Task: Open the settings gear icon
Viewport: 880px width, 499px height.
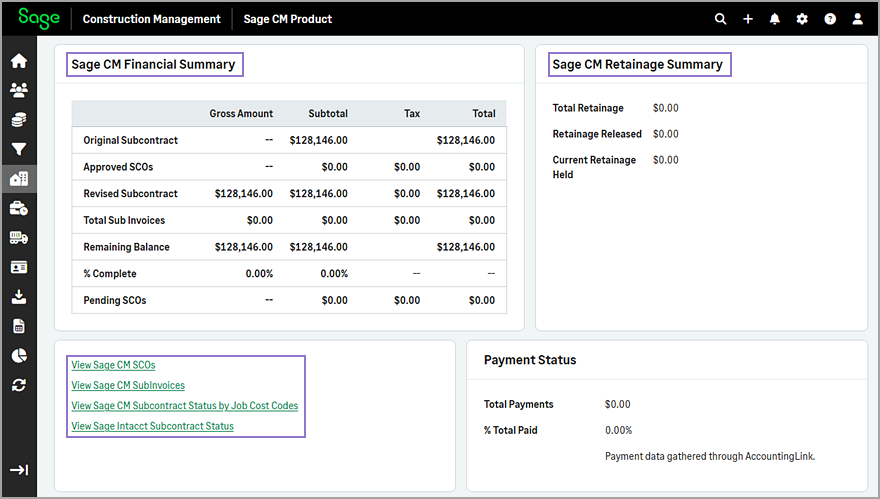Action: point(802,19)
